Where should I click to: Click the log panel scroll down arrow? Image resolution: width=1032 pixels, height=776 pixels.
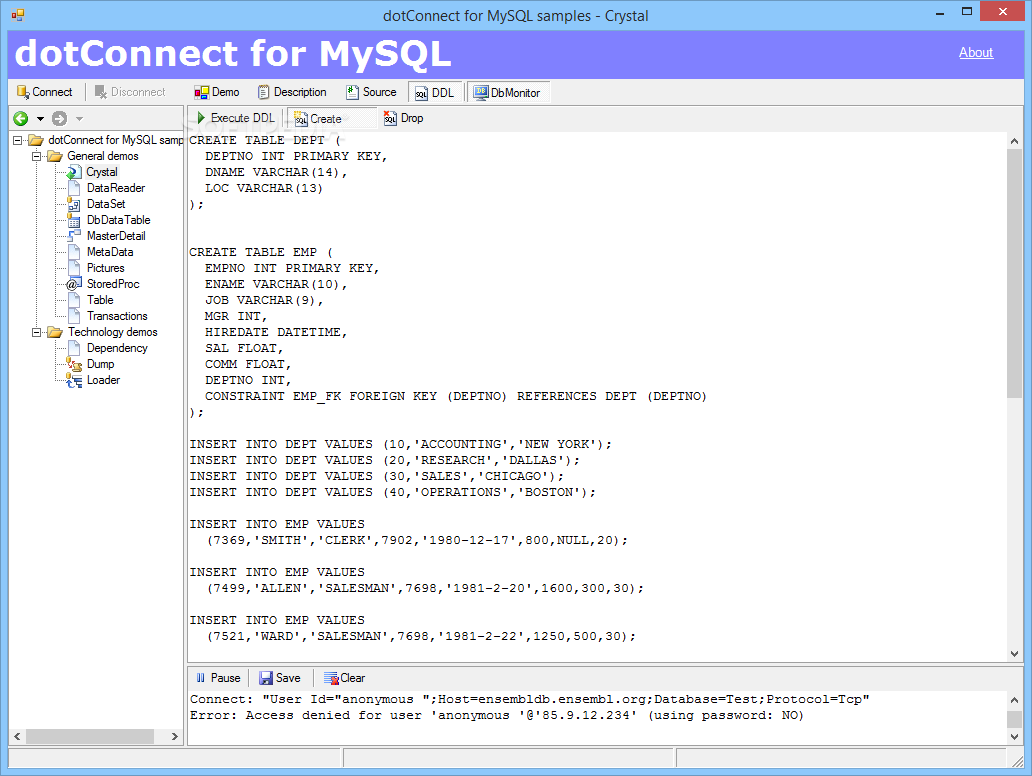[1014, 737]
